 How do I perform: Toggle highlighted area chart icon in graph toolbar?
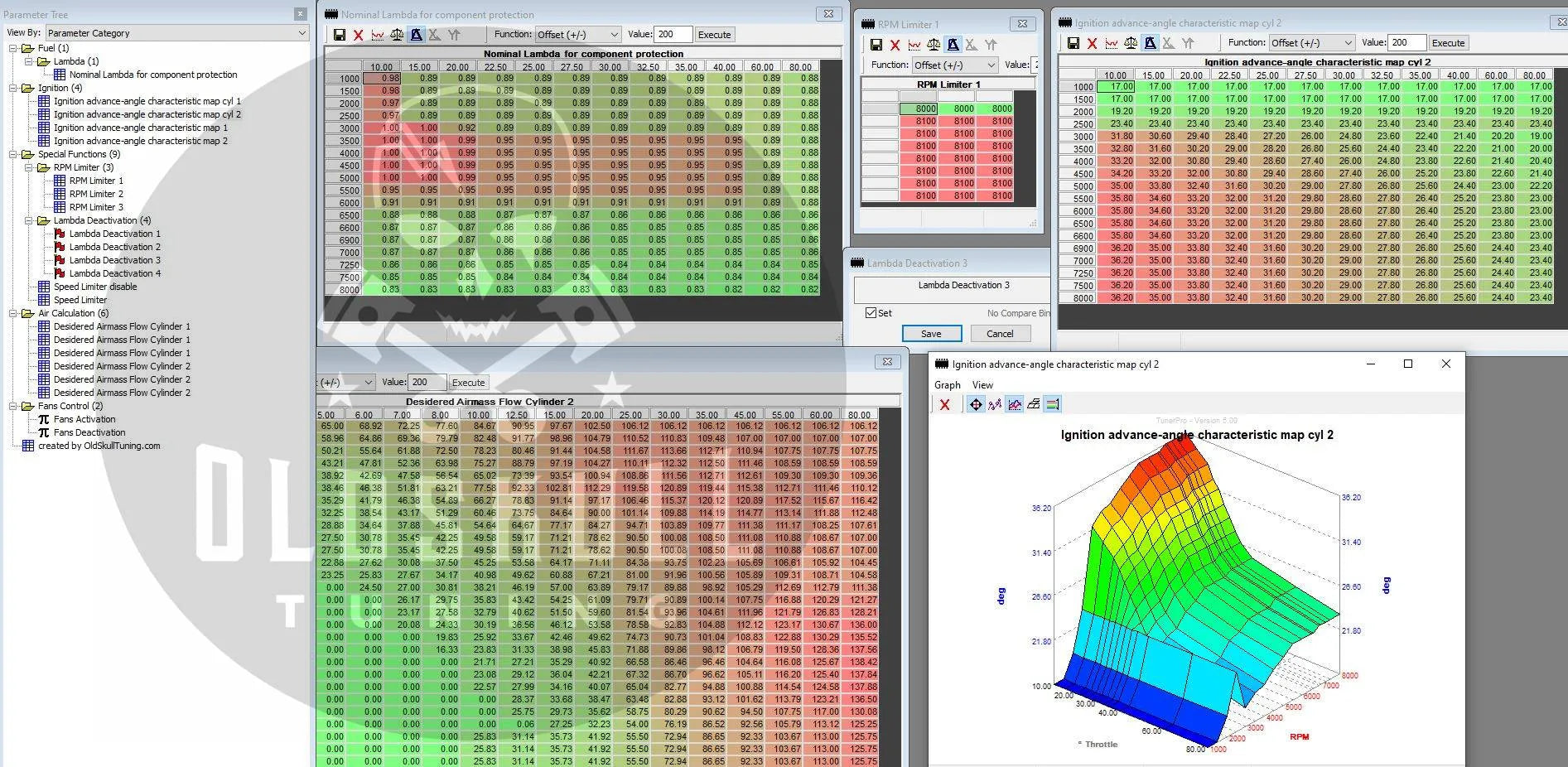pos(1014,404)
